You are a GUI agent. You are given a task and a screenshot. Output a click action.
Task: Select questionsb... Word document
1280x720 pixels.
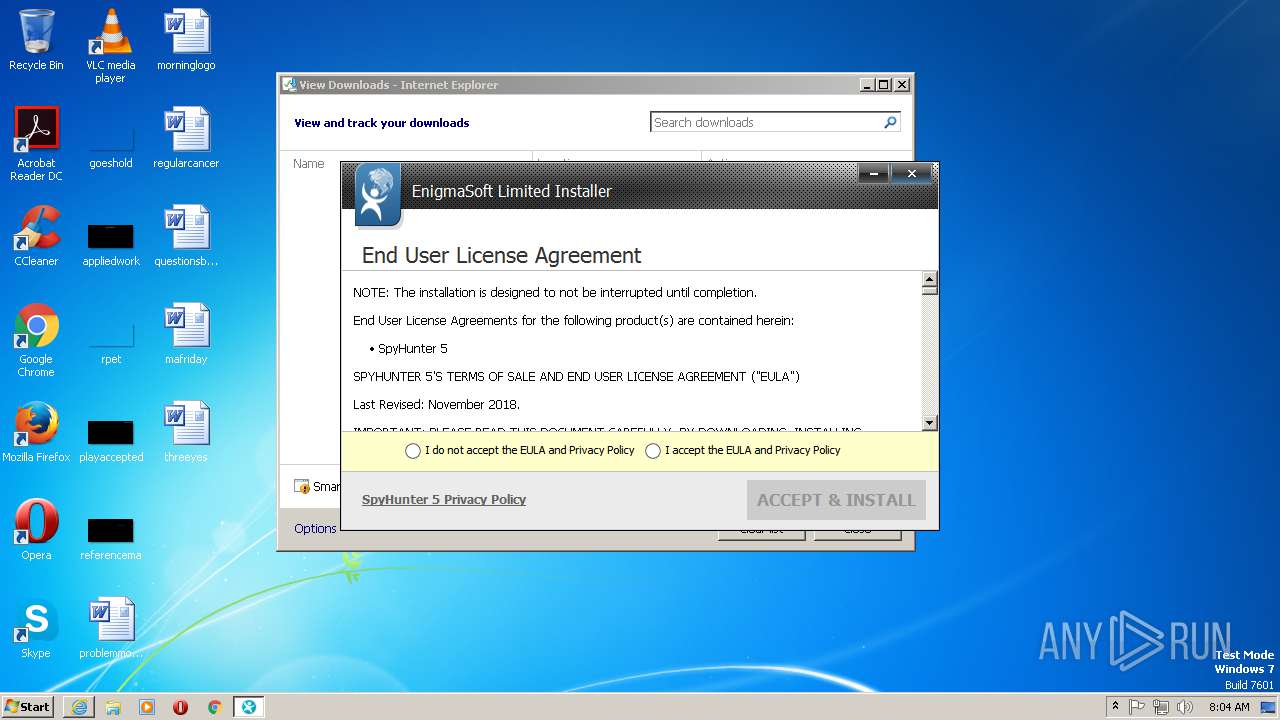coord(186,237)
